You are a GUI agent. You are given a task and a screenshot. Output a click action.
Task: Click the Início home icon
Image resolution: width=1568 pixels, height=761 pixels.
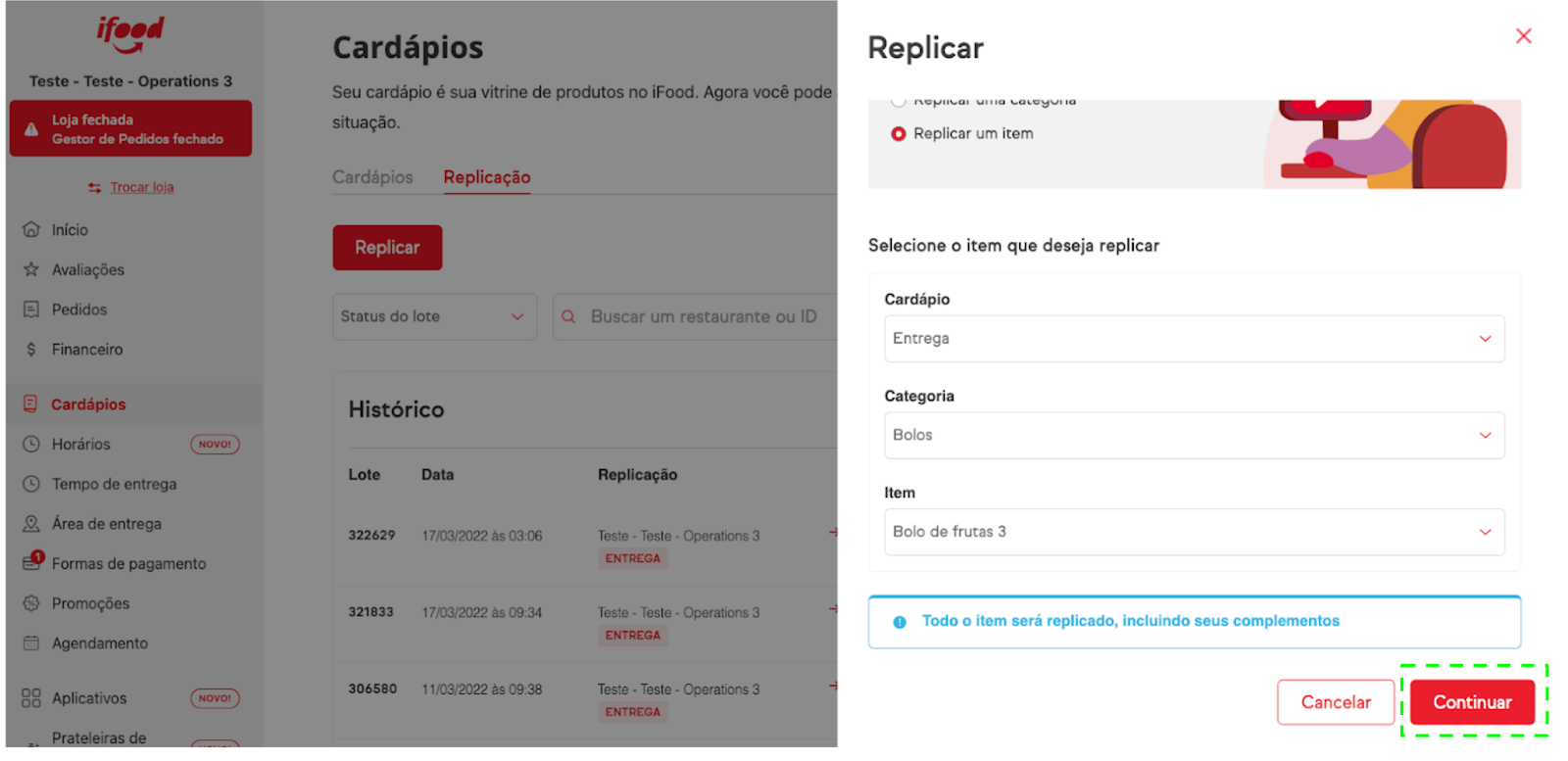coord(31,229)
